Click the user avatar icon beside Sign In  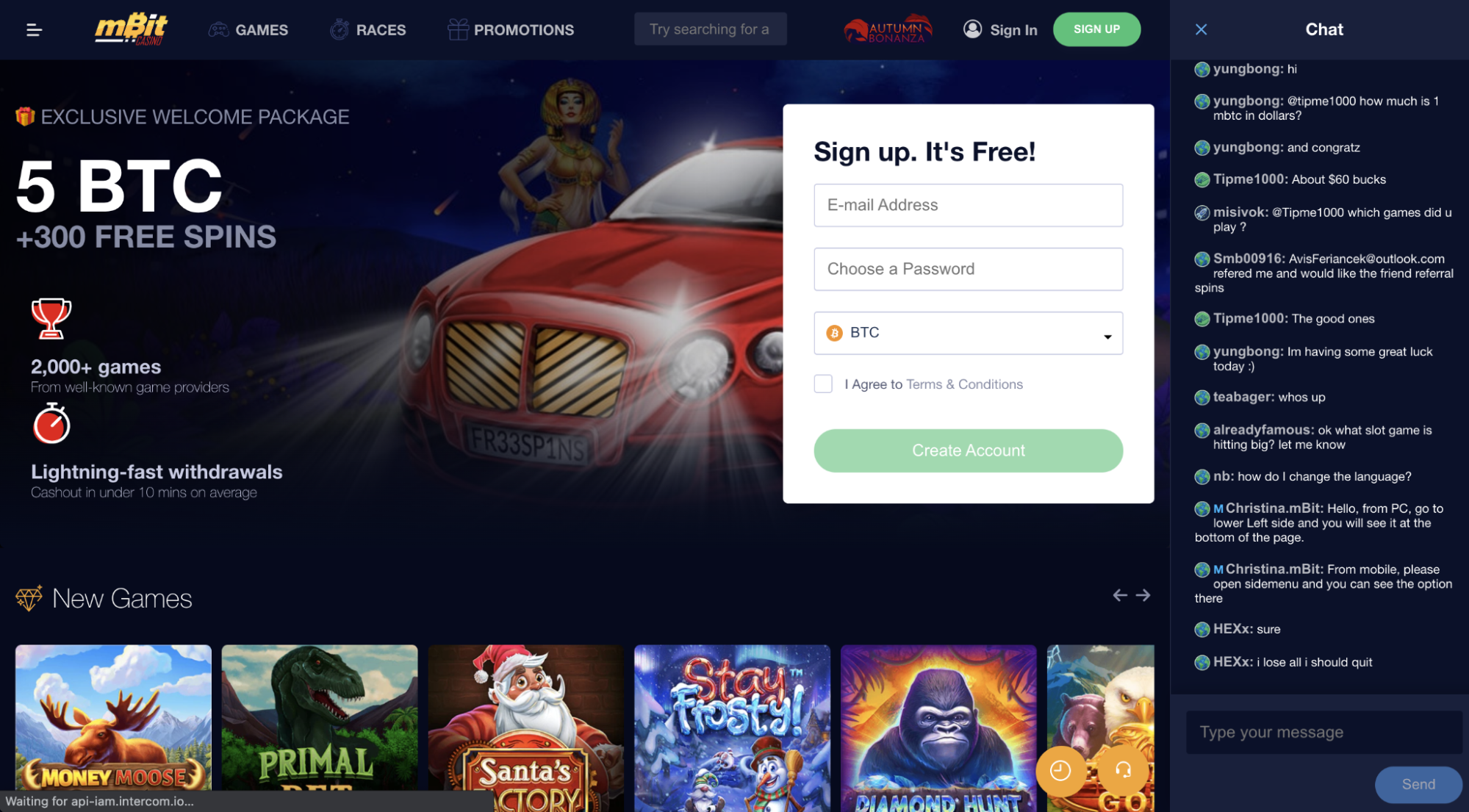(972, 29)
